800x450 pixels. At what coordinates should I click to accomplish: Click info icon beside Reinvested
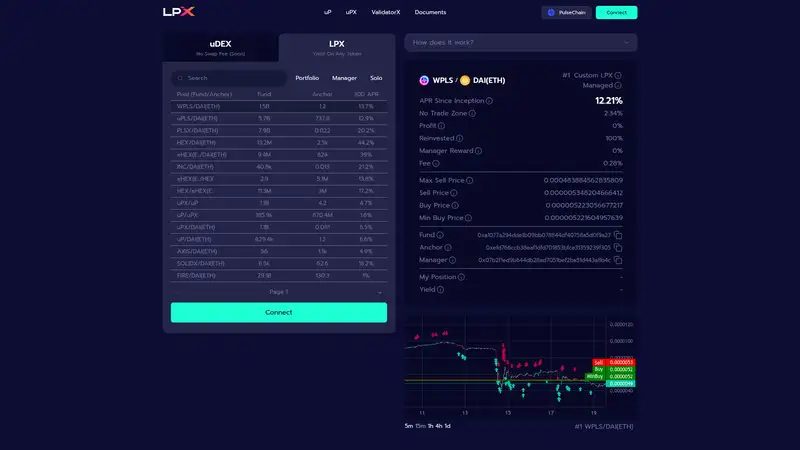click(459, 138)
